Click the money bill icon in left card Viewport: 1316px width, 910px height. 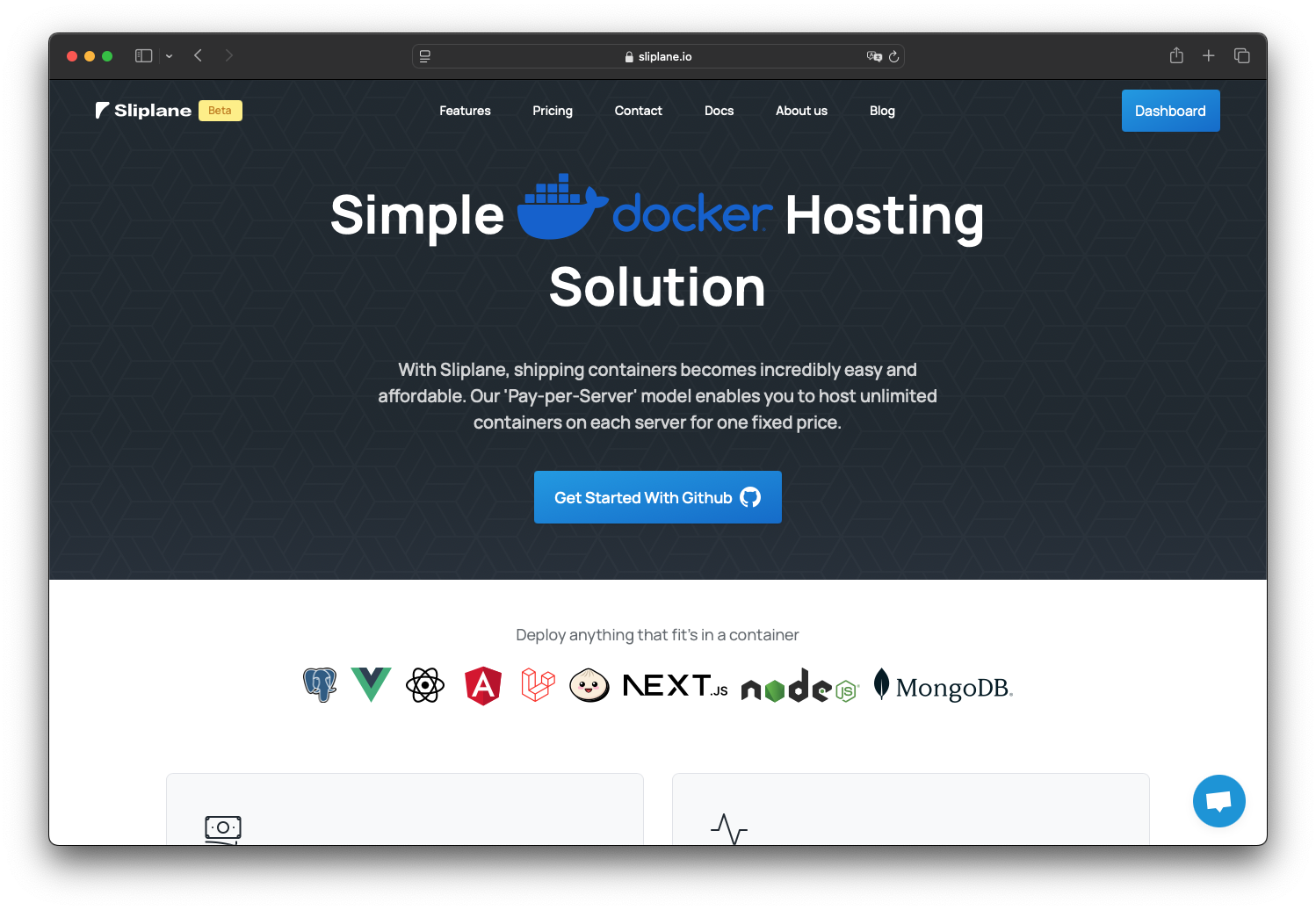223,830
